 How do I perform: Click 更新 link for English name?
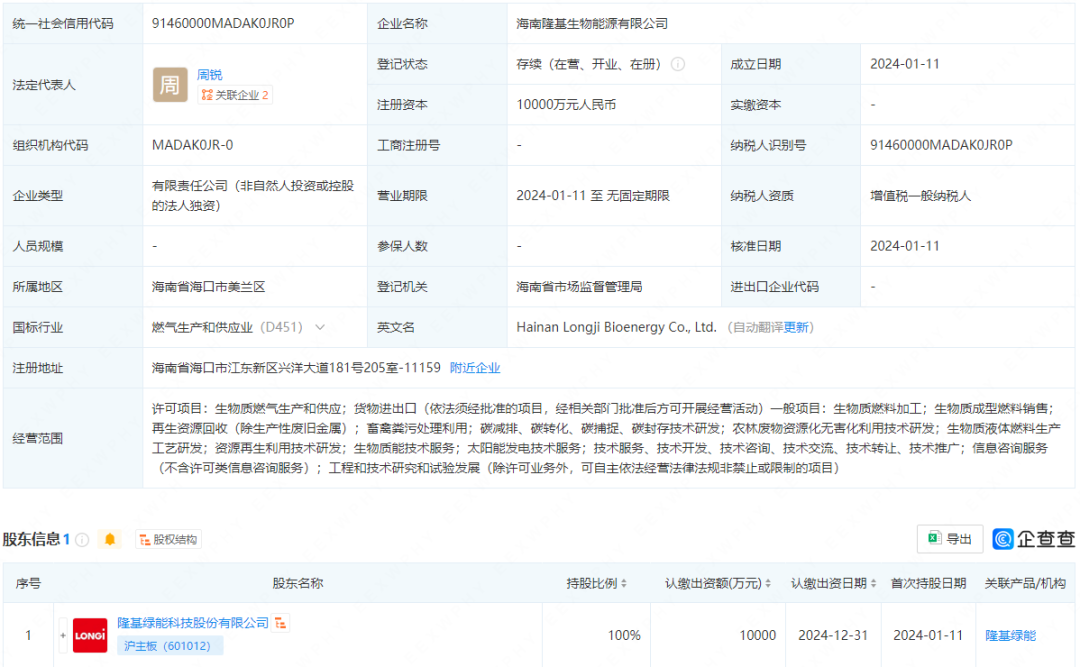pyautogui.click(x=796, y=327)
